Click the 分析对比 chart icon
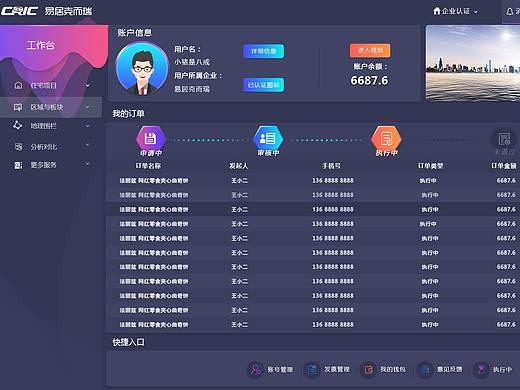Viewport: 520px width, 390px height. coord(18,146)
